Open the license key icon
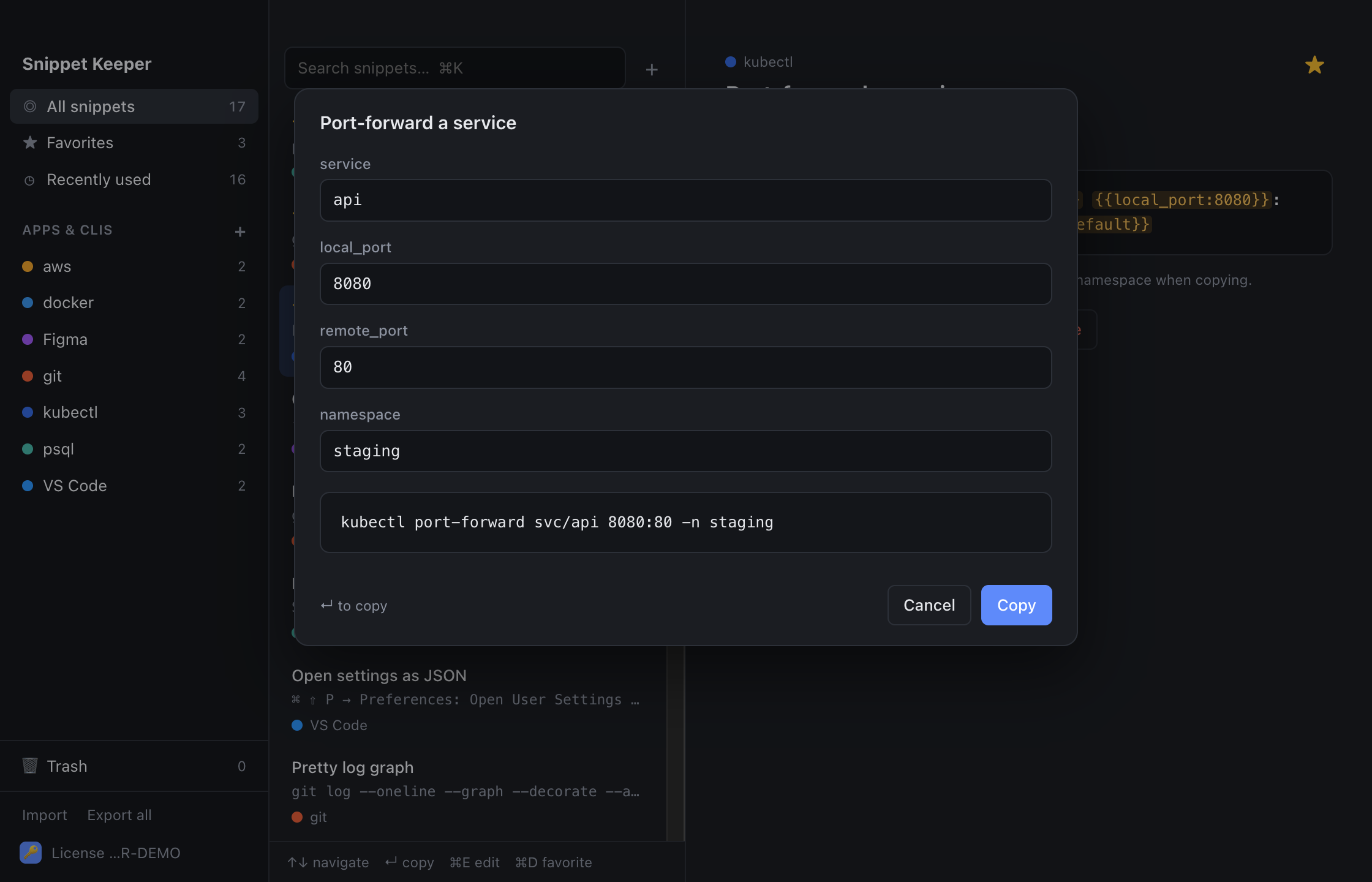Image resolution: width=1372 pixels, height=882 pixels. 31,853
